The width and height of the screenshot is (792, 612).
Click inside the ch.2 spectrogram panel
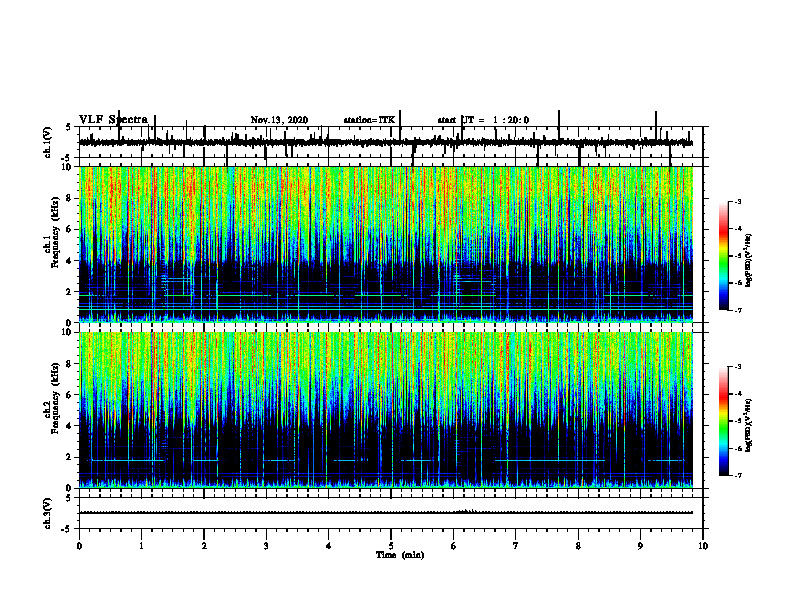pos(386,410)
